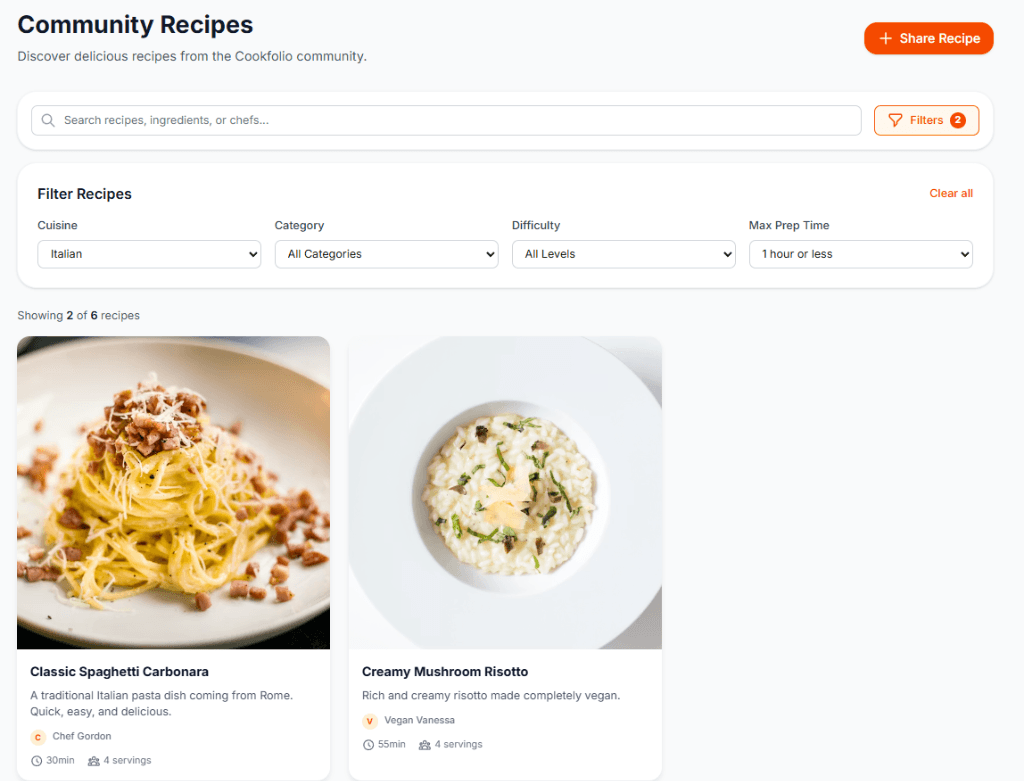Open the Filters panel via the Filters button

(926, 120)
